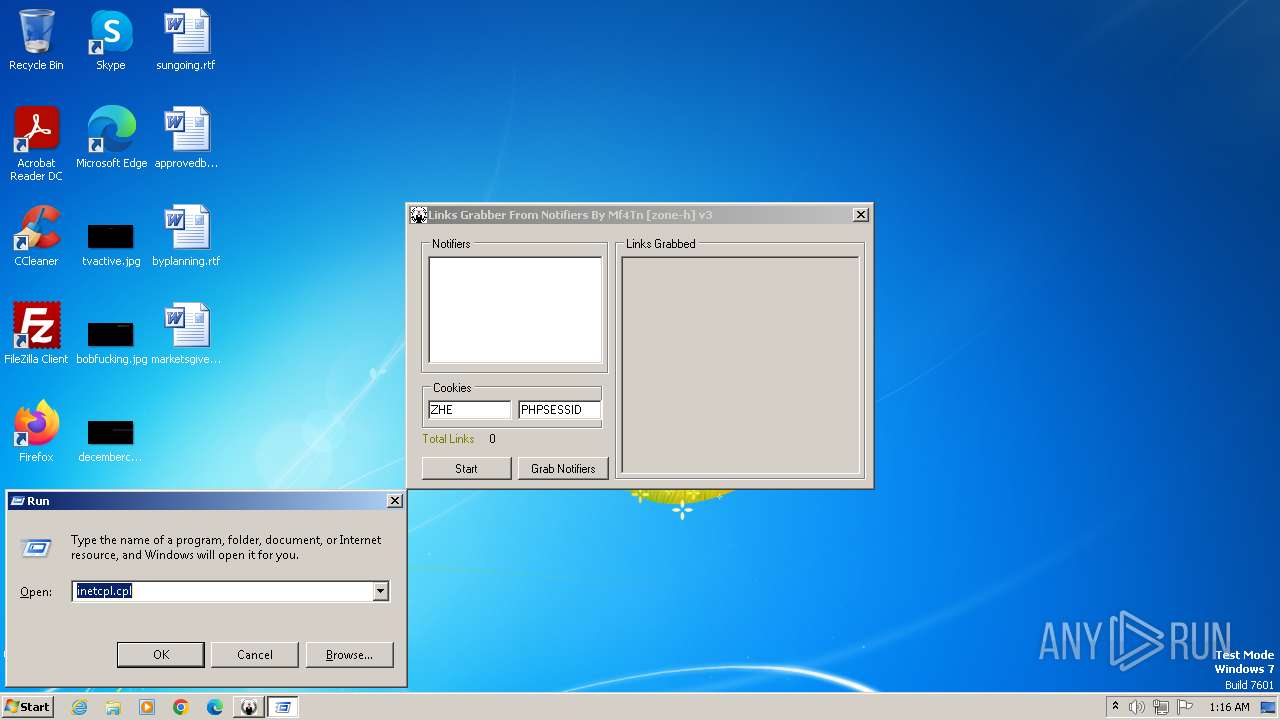1280x720 pixels.
Task: Select the byplanning.rtf document icon
Action: pos(186,236)
